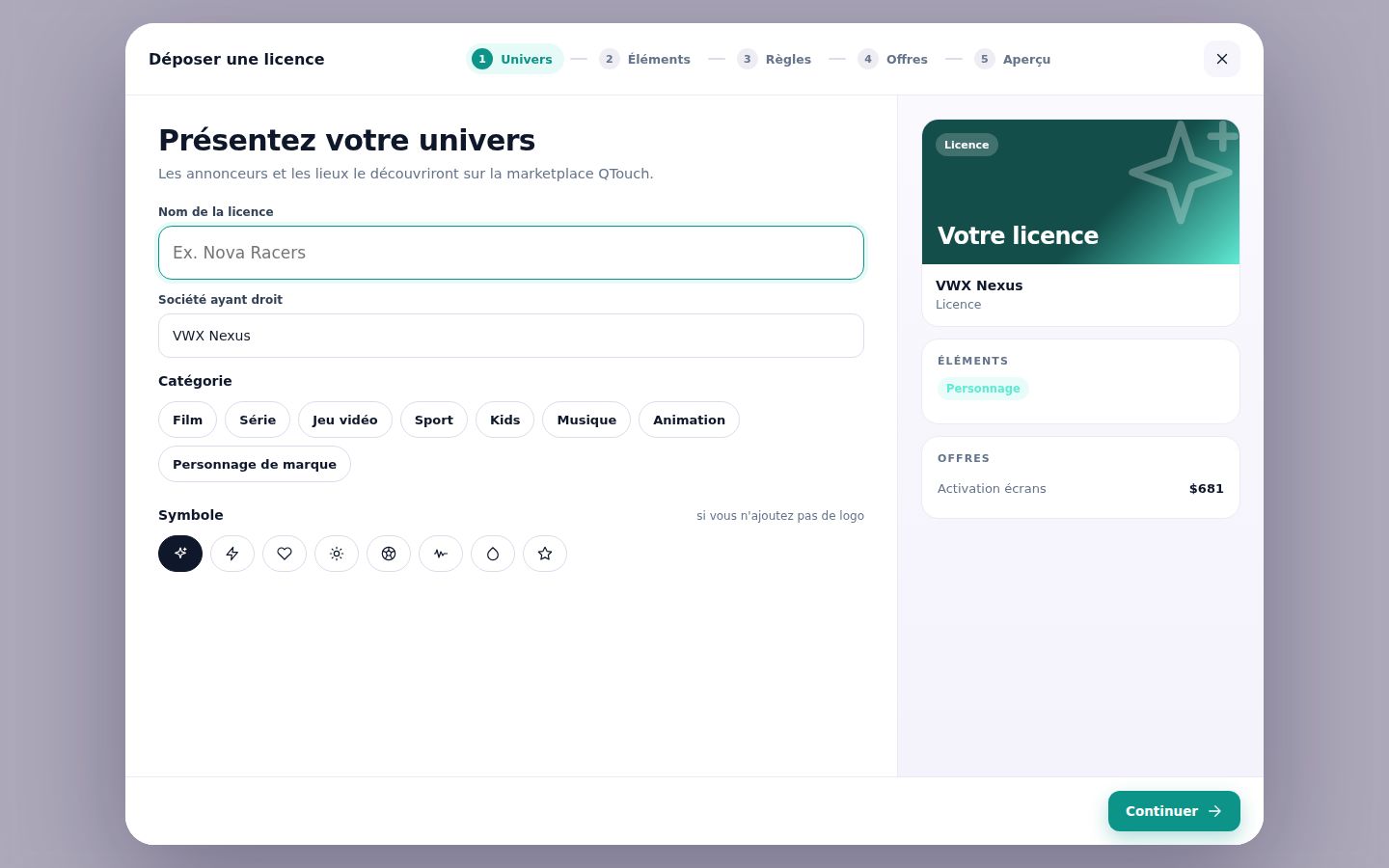Click the Personnage element tag
The width and height of the screenshot is (1389, 868).
983,389
